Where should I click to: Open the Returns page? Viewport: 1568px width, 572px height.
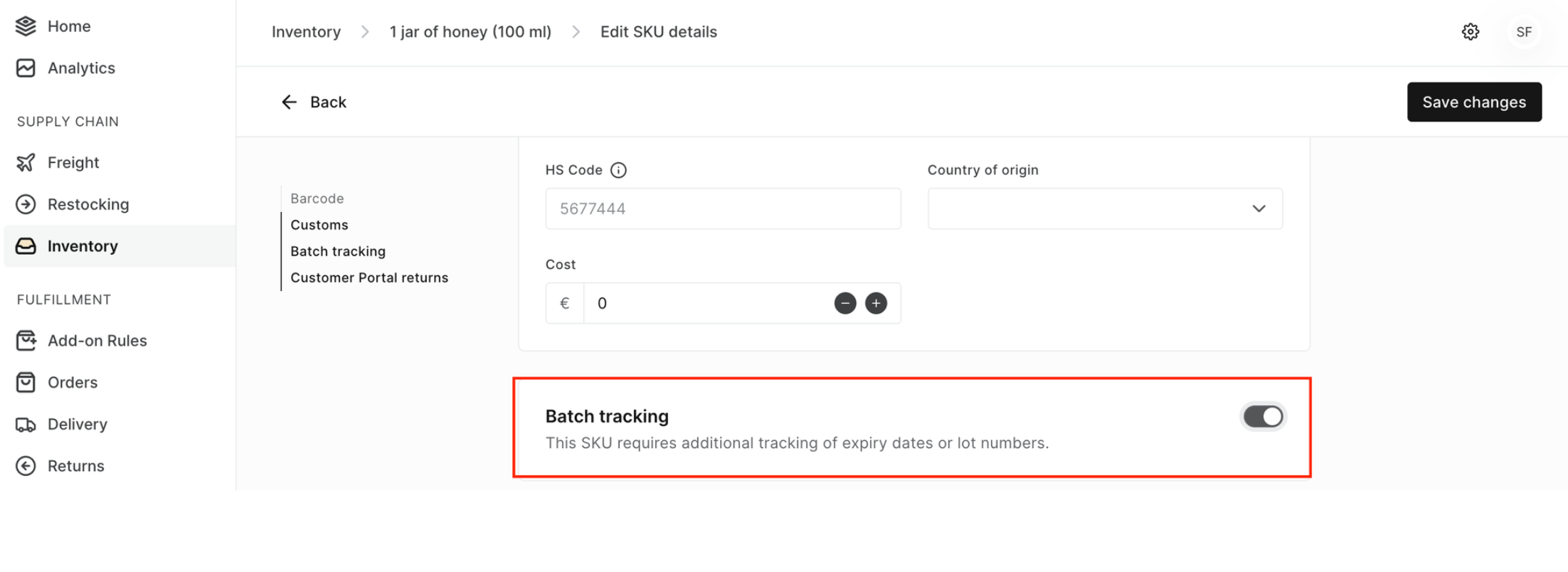click(x=75, y=465)
